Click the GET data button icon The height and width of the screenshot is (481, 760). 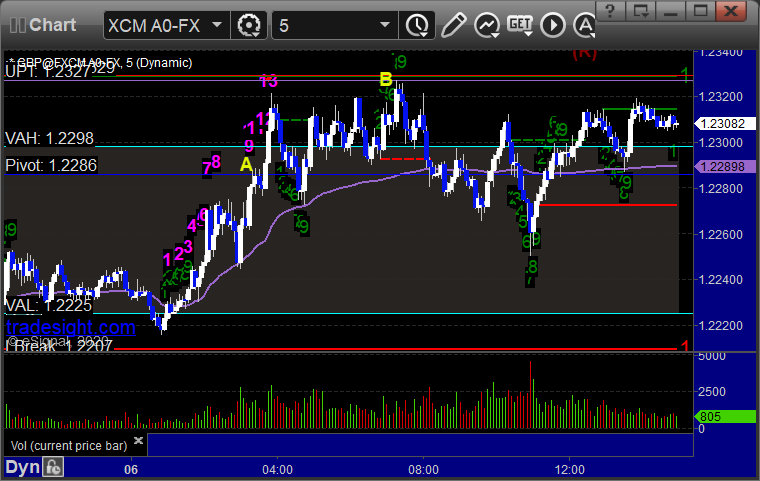520,25
